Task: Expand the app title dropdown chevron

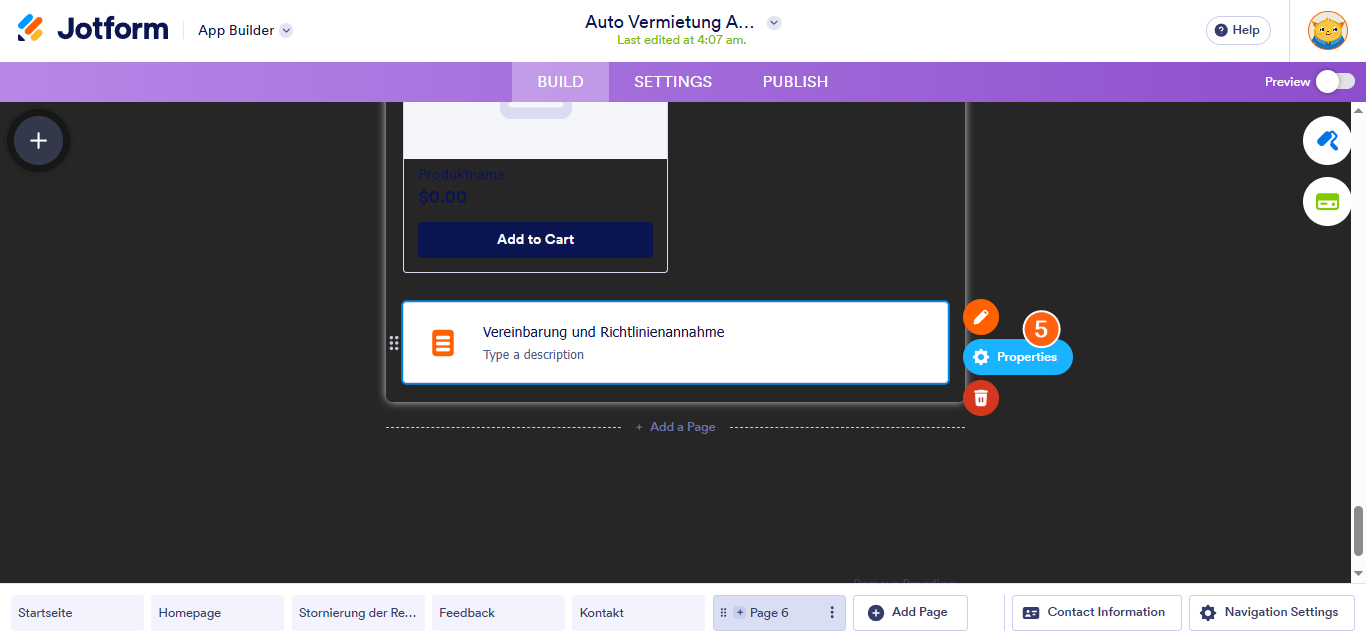Action: (774, 22)
